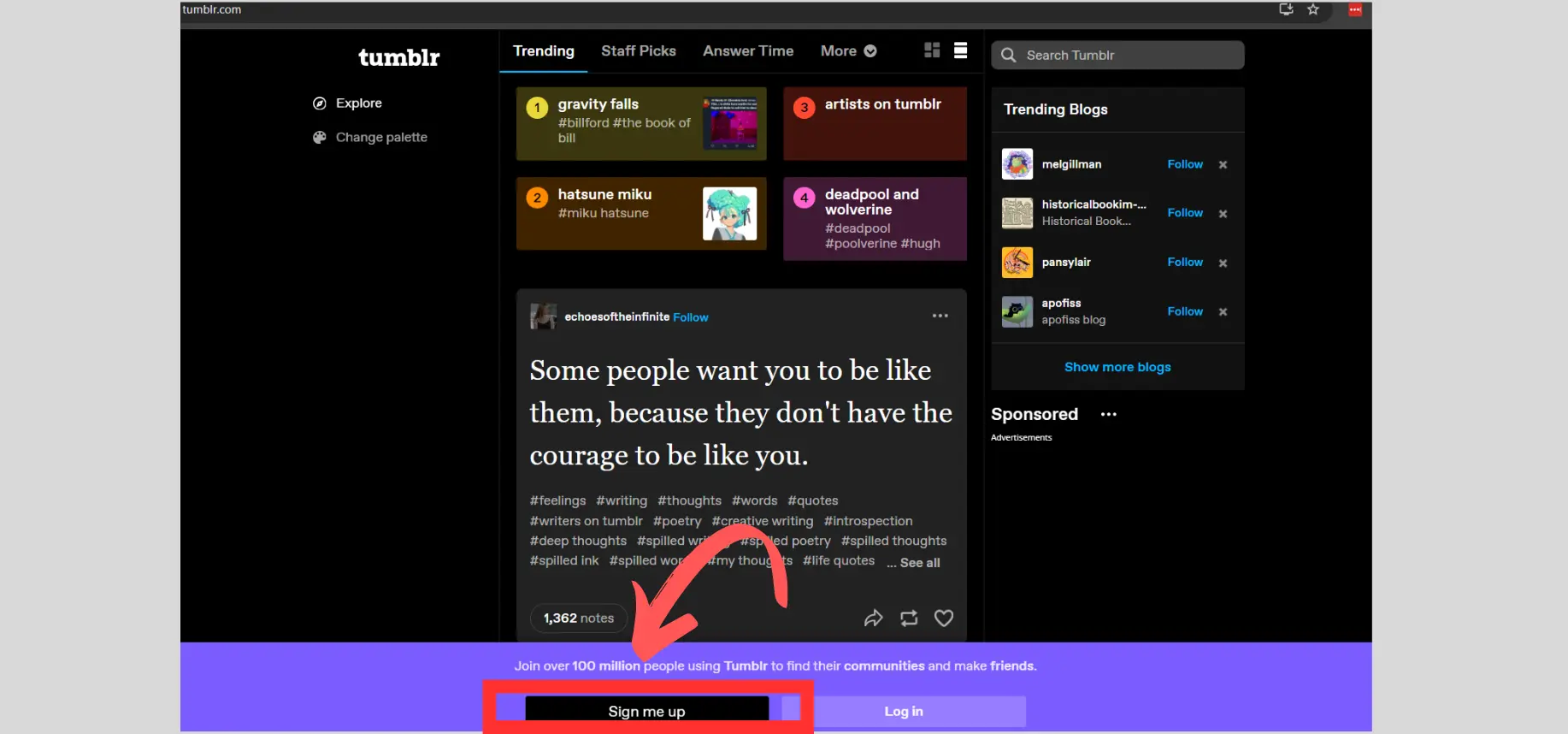The height and width of the screenshot is (734, 1568).
Task: Open artists on tumblr trending card
Action: click(875, 123)
